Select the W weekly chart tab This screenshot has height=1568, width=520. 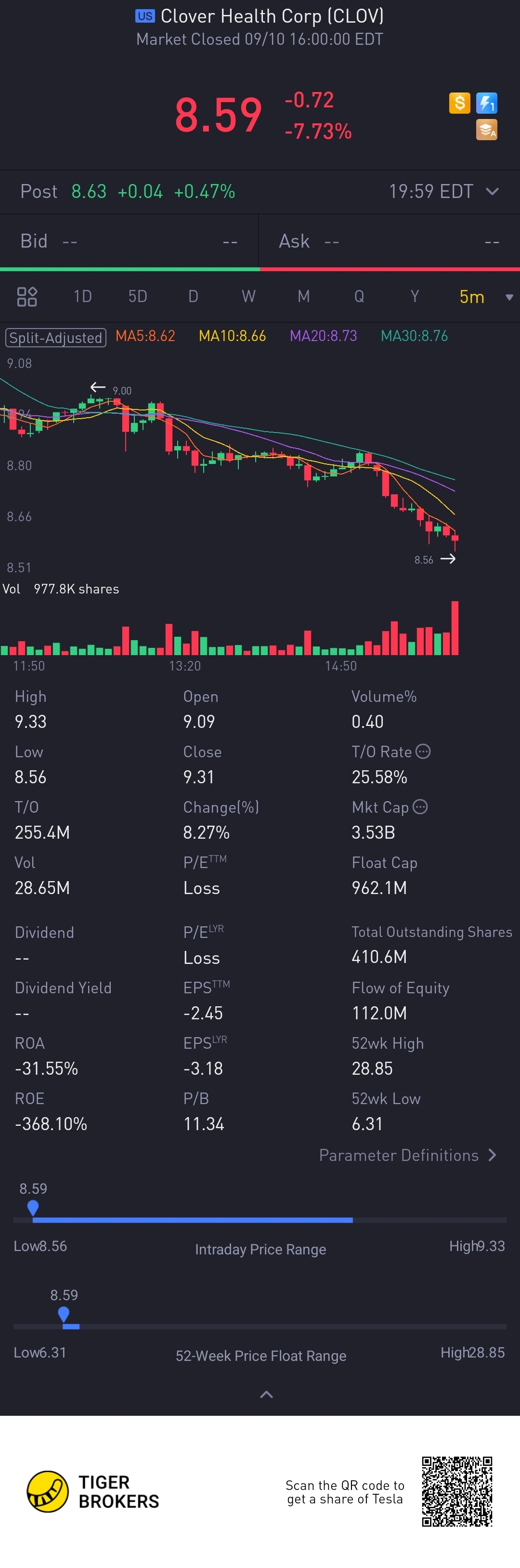248,296
